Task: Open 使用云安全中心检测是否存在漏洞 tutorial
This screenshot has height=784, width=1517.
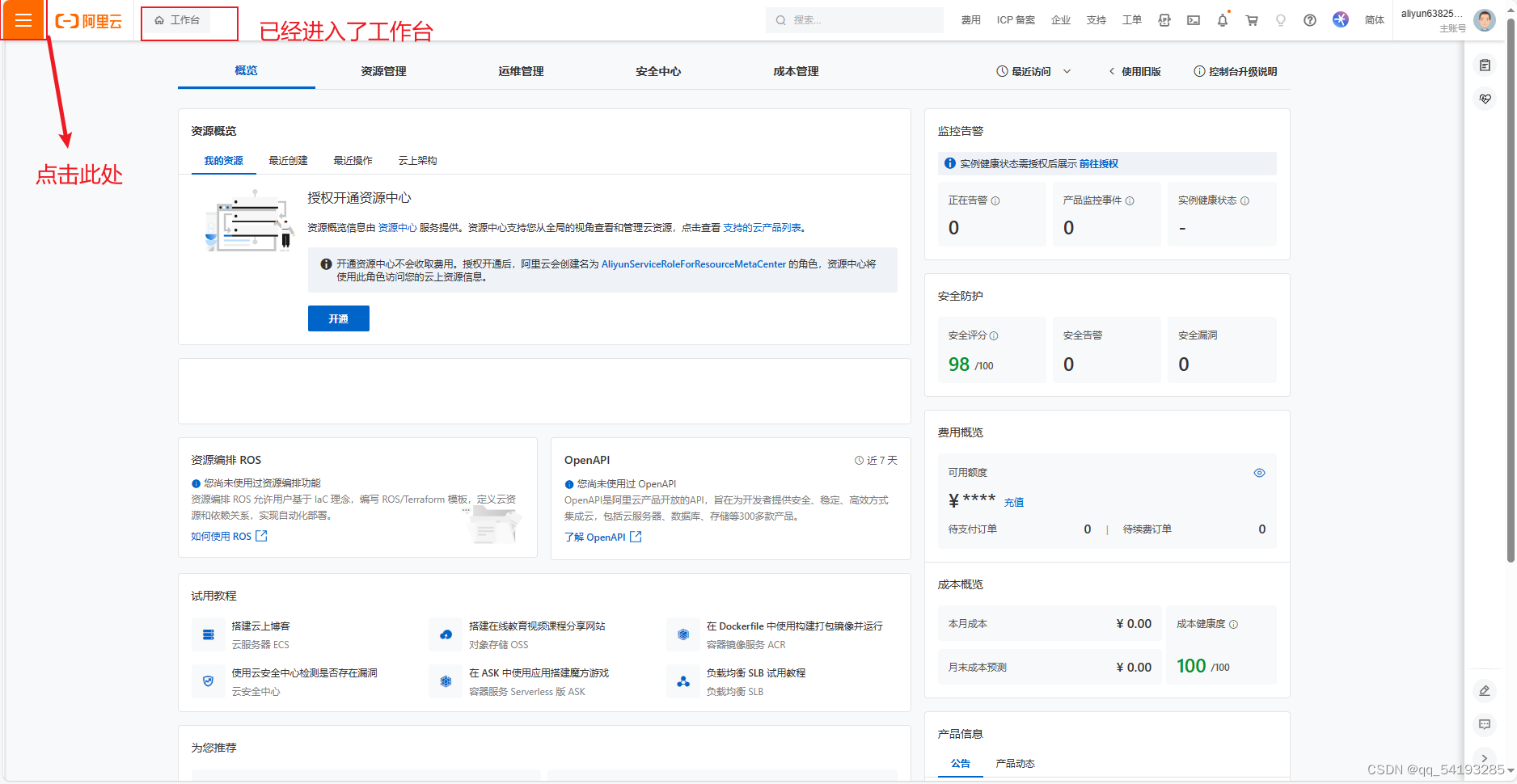Action: pos(304,673)
